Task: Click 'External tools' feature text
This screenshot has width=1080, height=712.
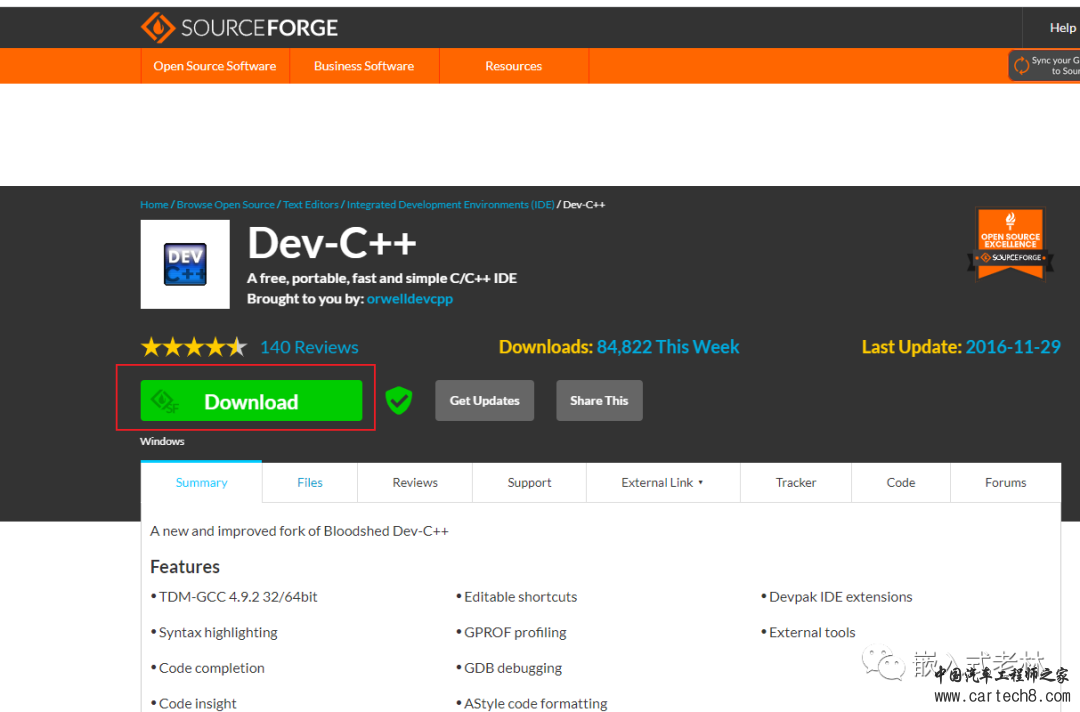Action: tap(812, 633)
